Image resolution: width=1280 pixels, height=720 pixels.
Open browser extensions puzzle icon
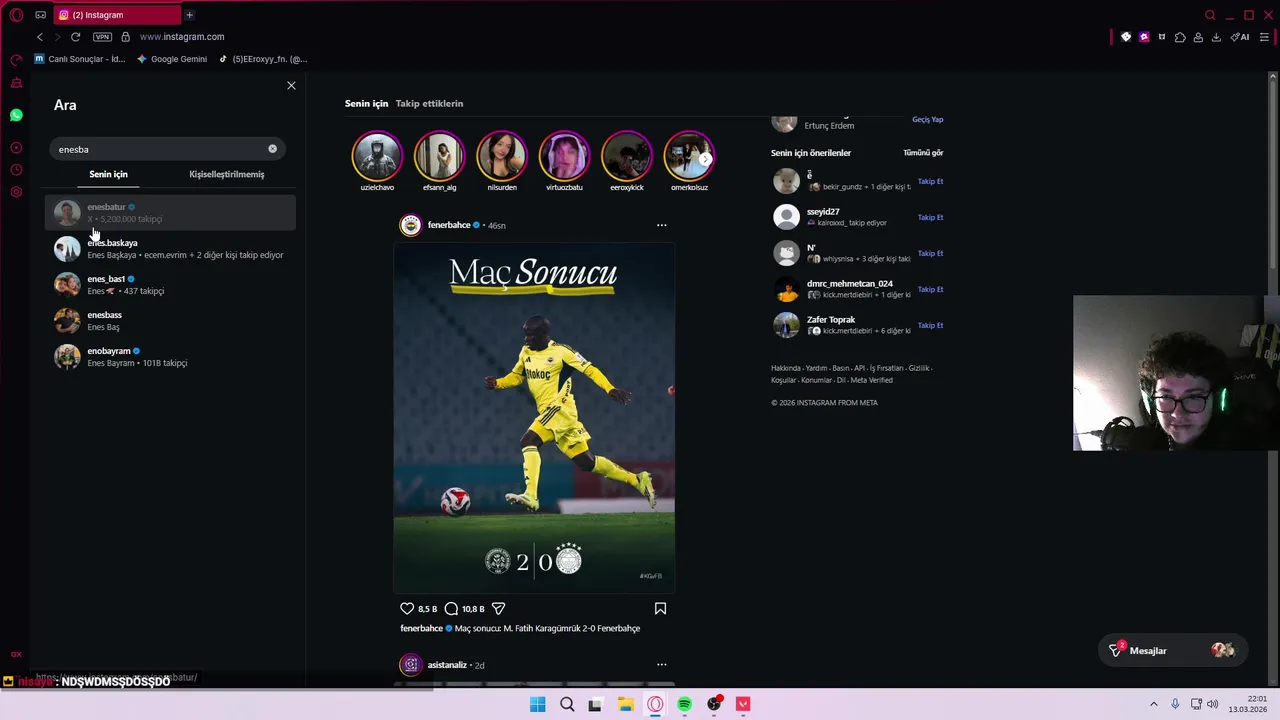click(x=1180, y=37)
